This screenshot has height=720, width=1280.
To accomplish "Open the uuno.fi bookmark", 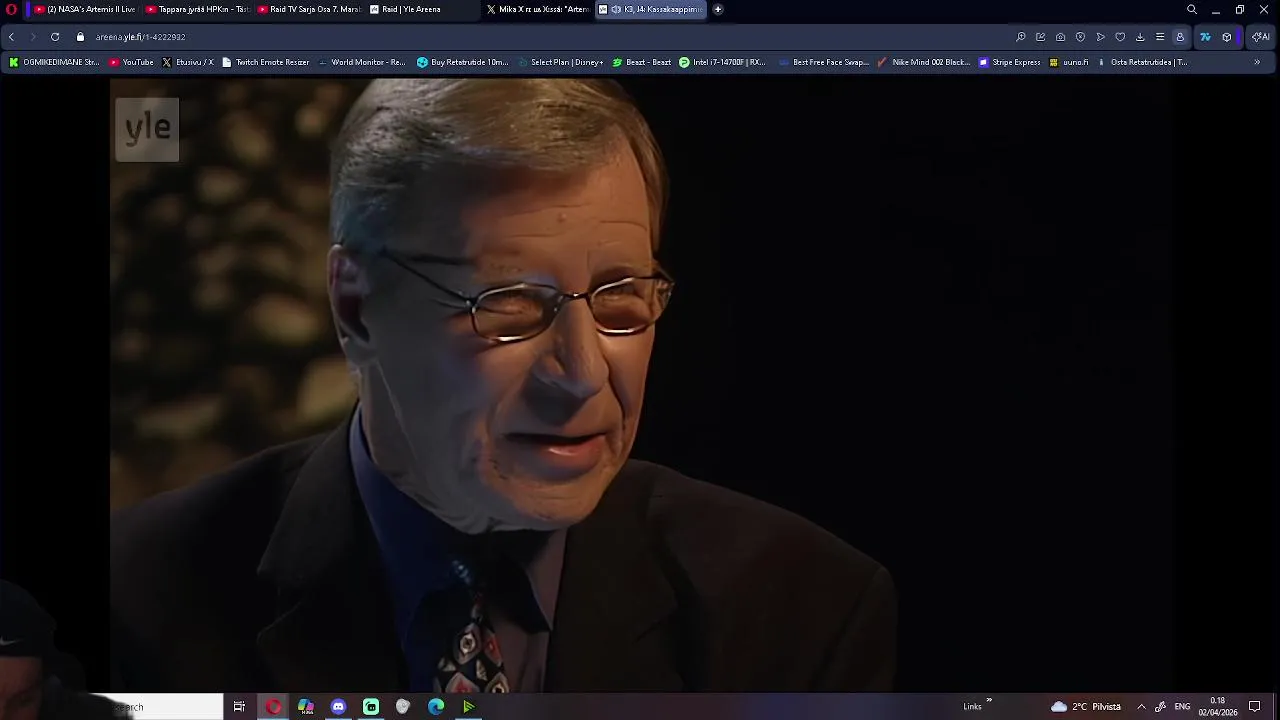I will coord(1069,62).
